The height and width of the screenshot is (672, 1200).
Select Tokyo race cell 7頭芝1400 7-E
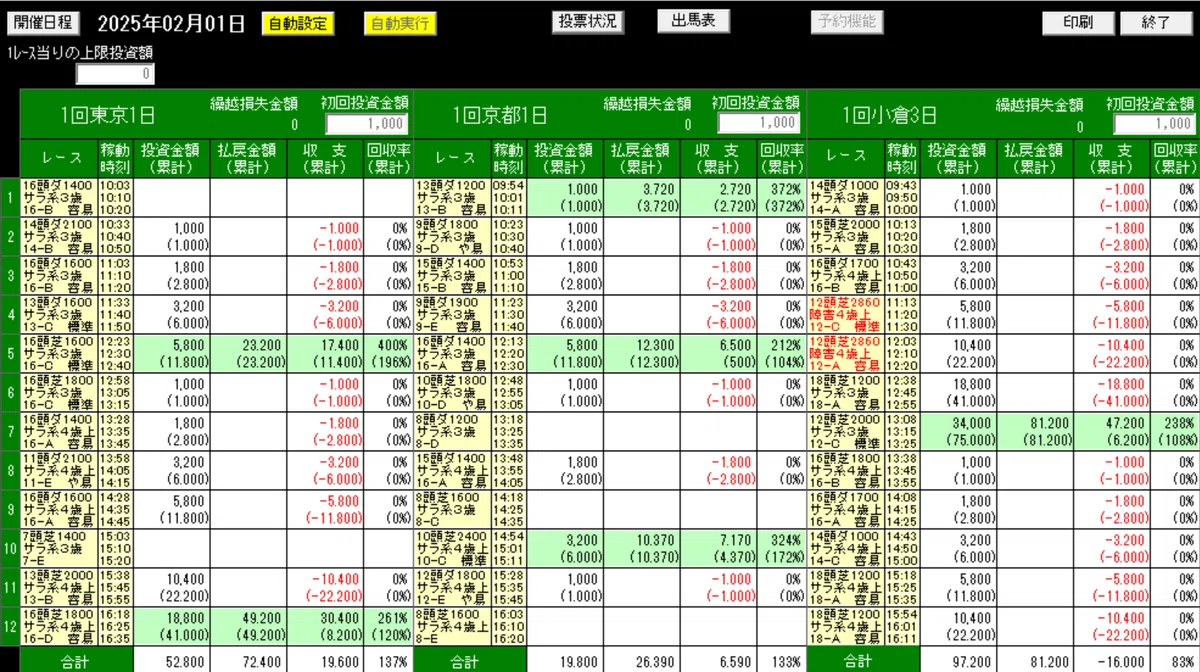58,548
